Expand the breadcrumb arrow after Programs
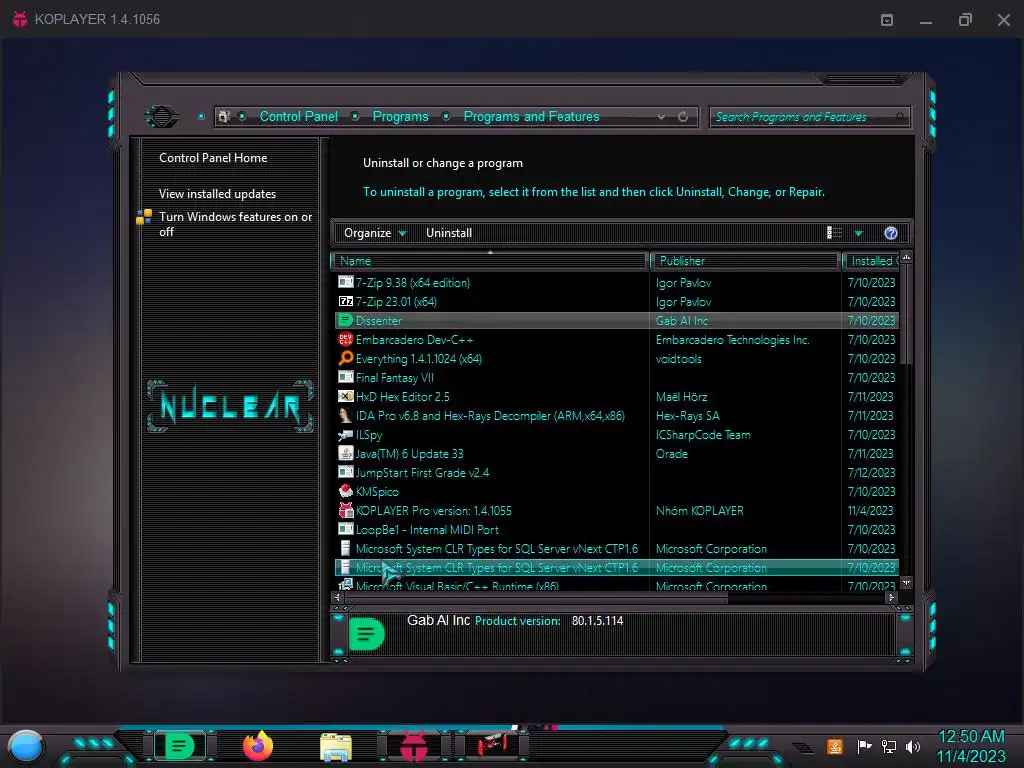The width and height of the screenshot is (1024, 768). point(446,116)
